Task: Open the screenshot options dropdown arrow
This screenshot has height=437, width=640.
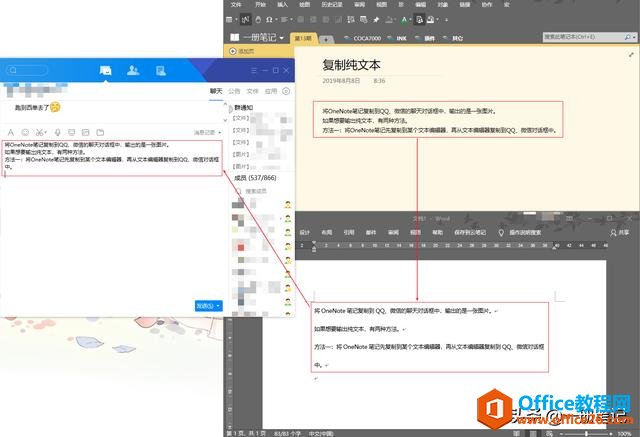Action: [46, 133]
